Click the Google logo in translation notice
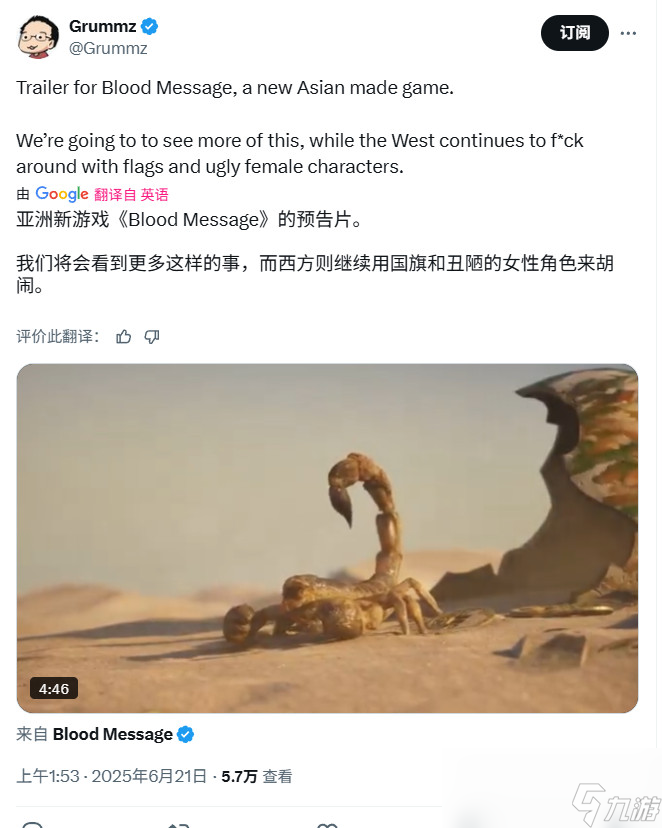 [62, 194]
